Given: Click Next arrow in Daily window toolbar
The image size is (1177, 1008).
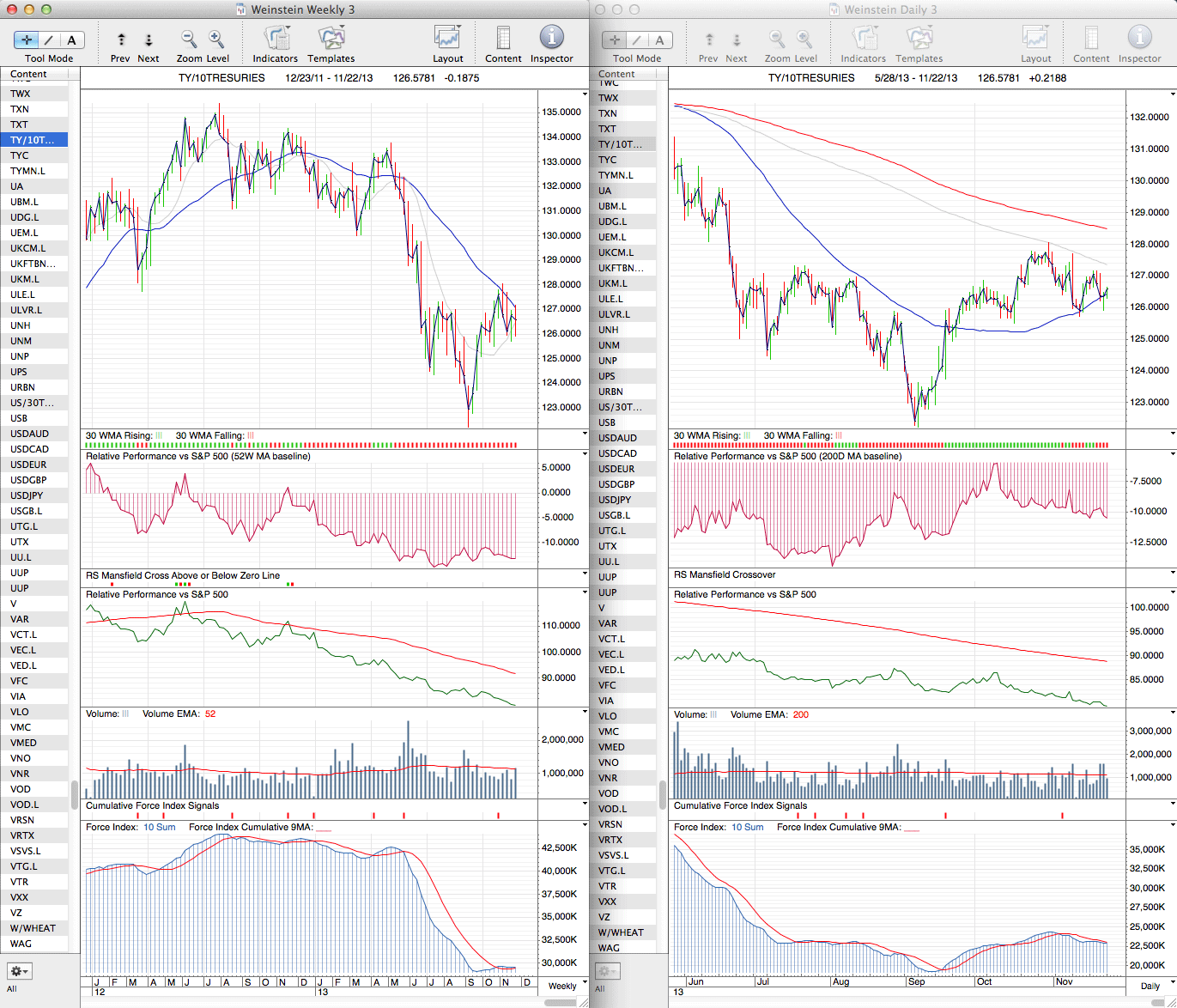Looking at the screenshot, I should [737, 39].
